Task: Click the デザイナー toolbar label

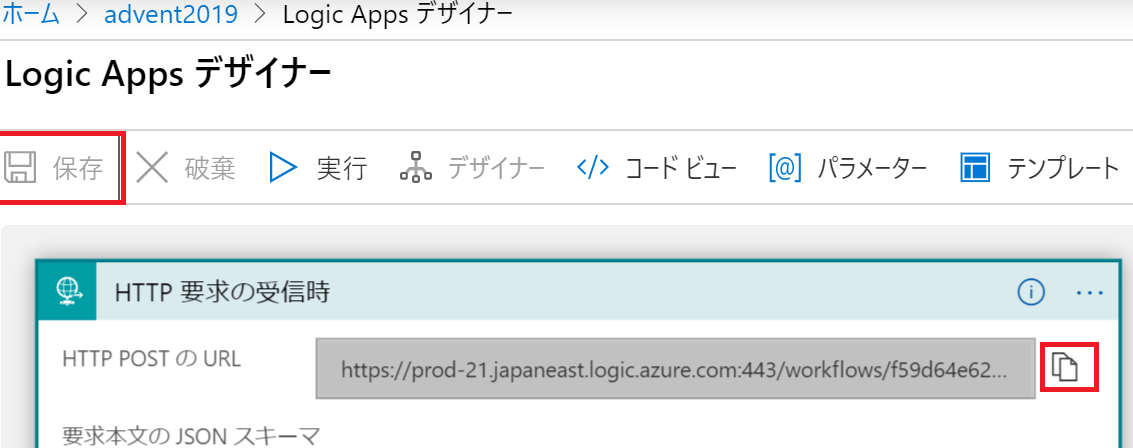Action: click(496, 168)
